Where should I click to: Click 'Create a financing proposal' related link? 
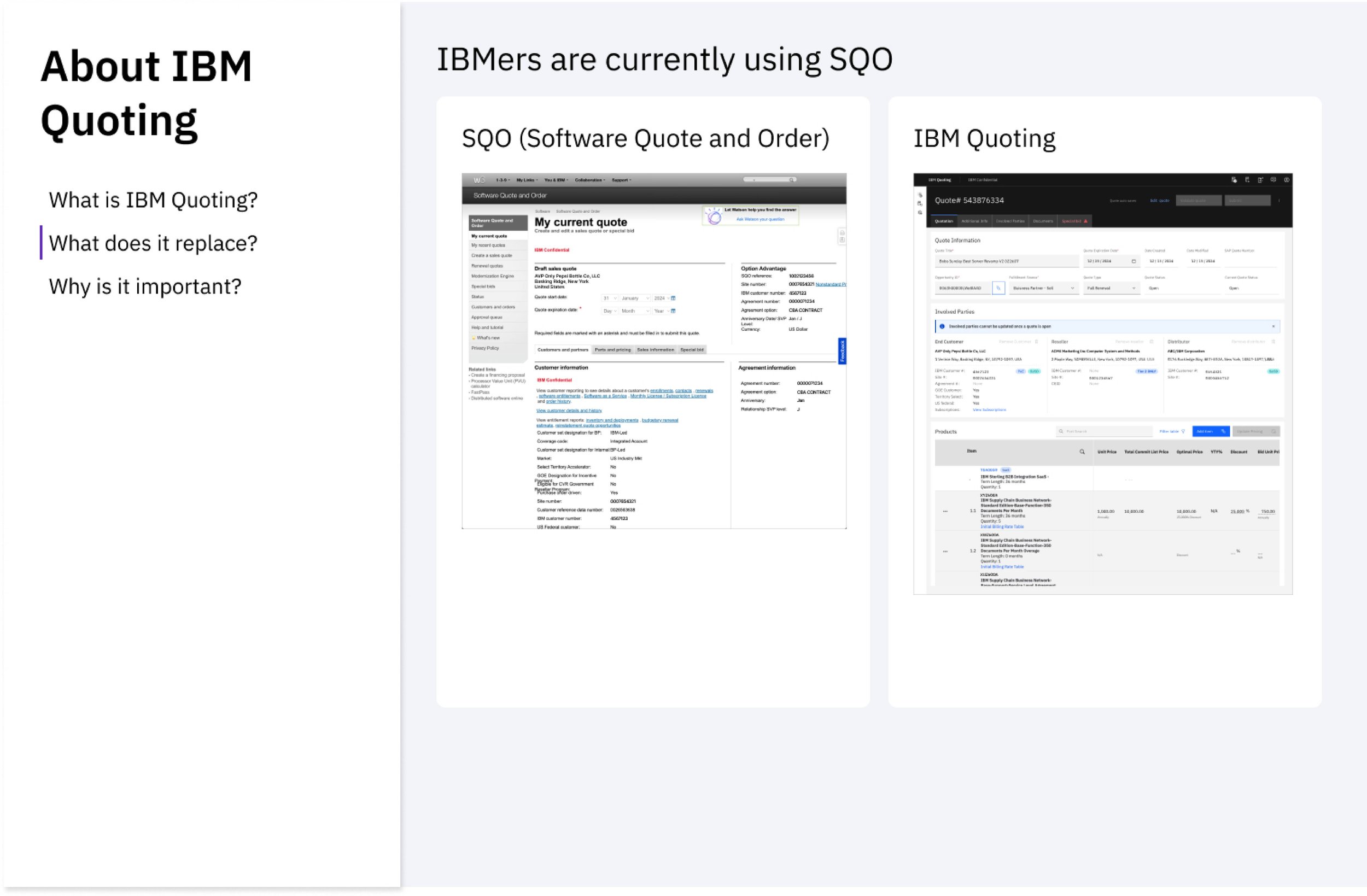tap(498, 375)
